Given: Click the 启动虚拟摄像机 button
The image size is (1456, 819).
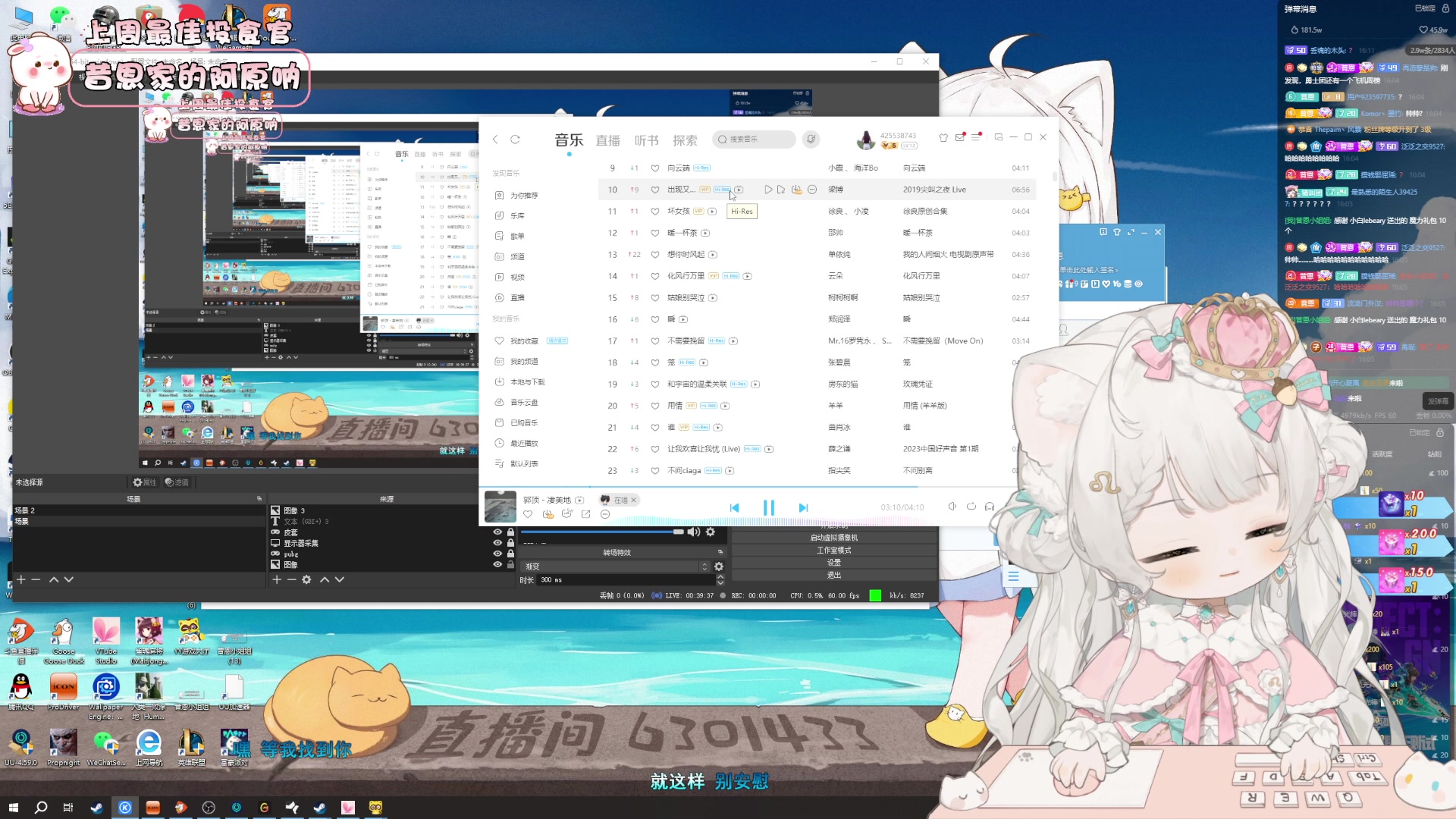Looking at the screenshot, I should [833, 538].
